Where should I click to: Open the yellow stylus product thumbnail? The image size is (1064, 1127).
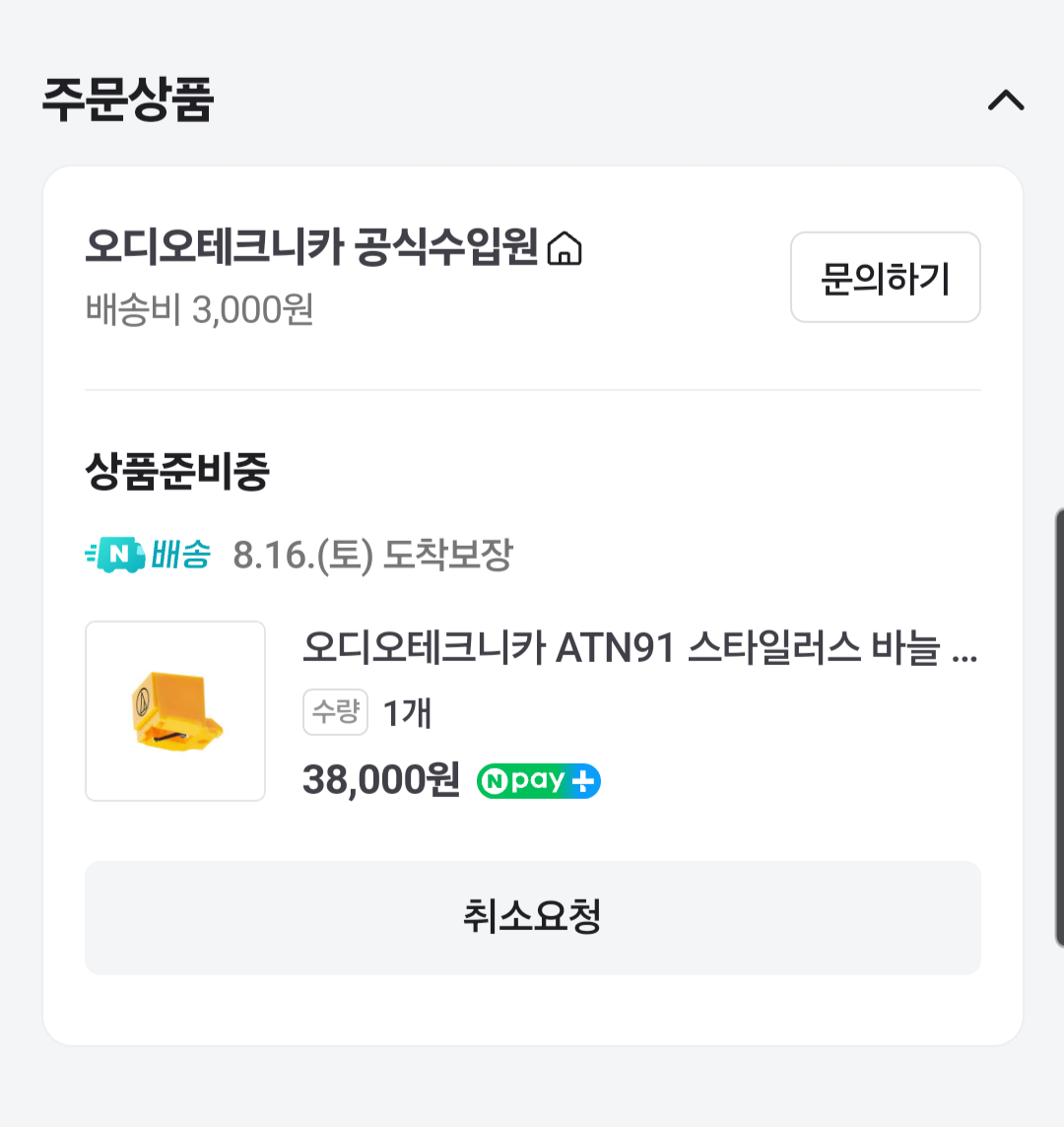coord(175,710)
